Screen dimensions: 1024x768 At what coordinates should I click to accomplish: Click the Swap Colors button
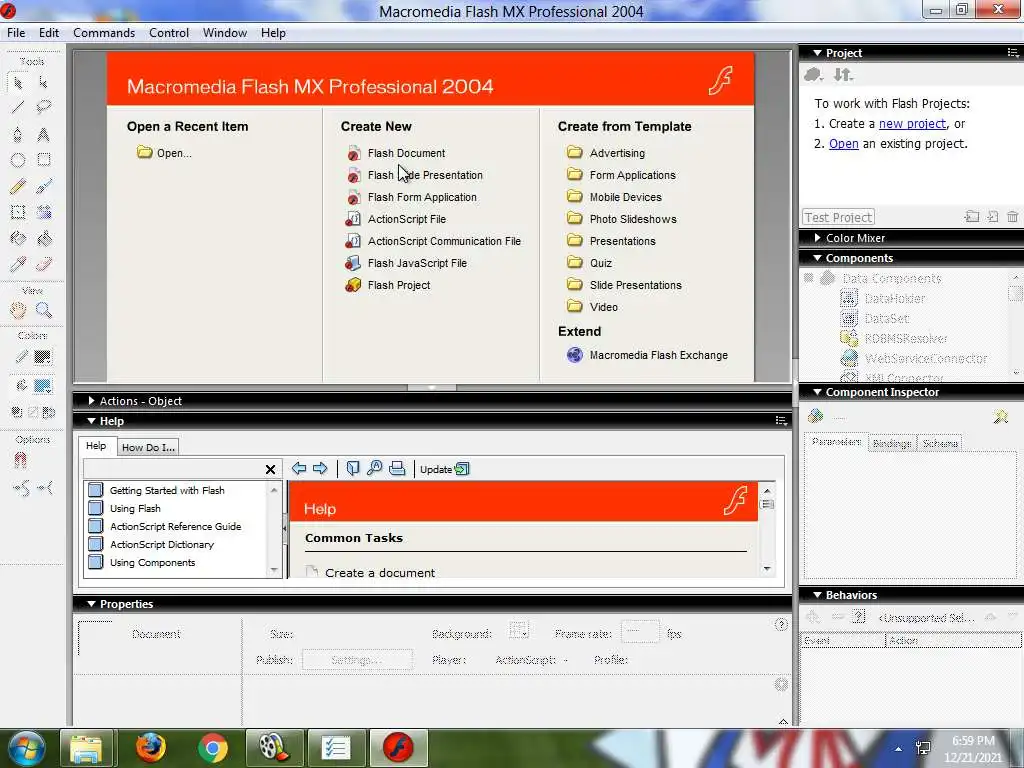[49, 412]
